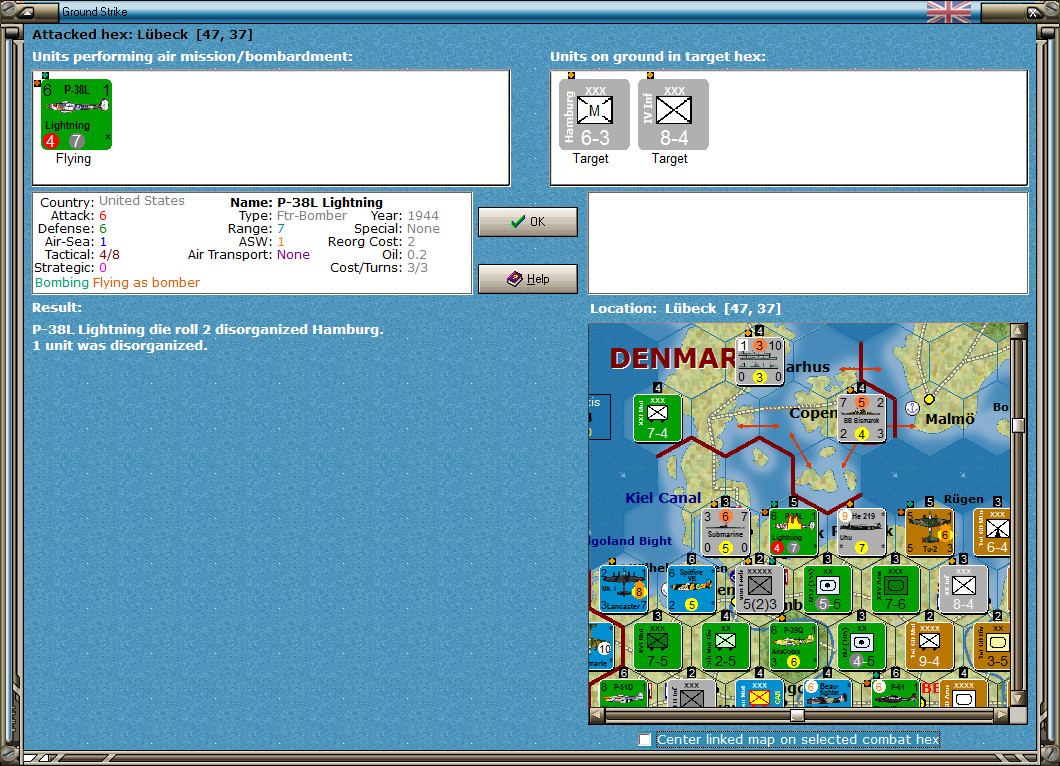1060x766 pixels.
Task: Click the burning P-38L Lightning counter on map
Action: click(794, 532)
